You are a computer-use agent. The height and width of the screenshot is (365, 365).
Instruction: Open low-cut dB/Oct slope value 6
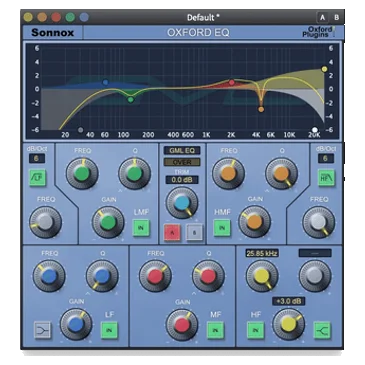click(x=37, y=158)
